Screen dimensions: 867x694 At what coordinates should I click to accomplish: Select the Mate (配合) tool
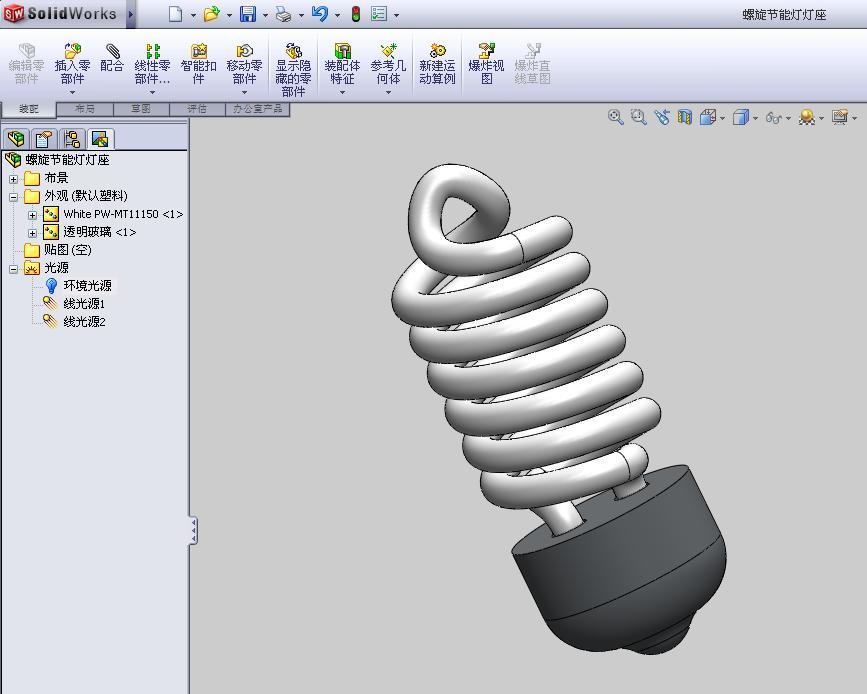[112, 58]
